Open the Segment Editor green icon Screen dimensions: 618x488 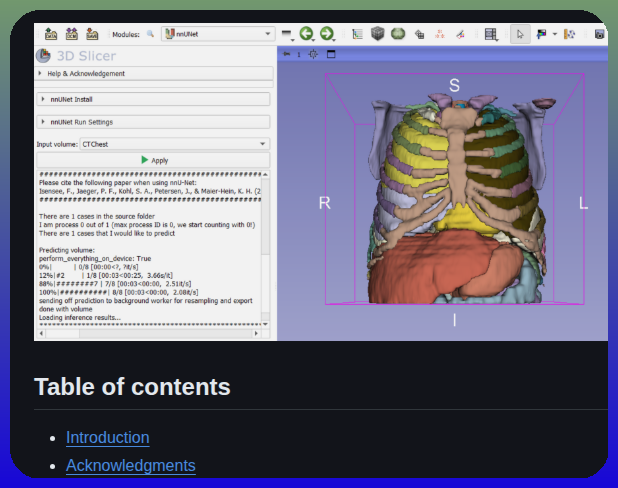[398, 34]
